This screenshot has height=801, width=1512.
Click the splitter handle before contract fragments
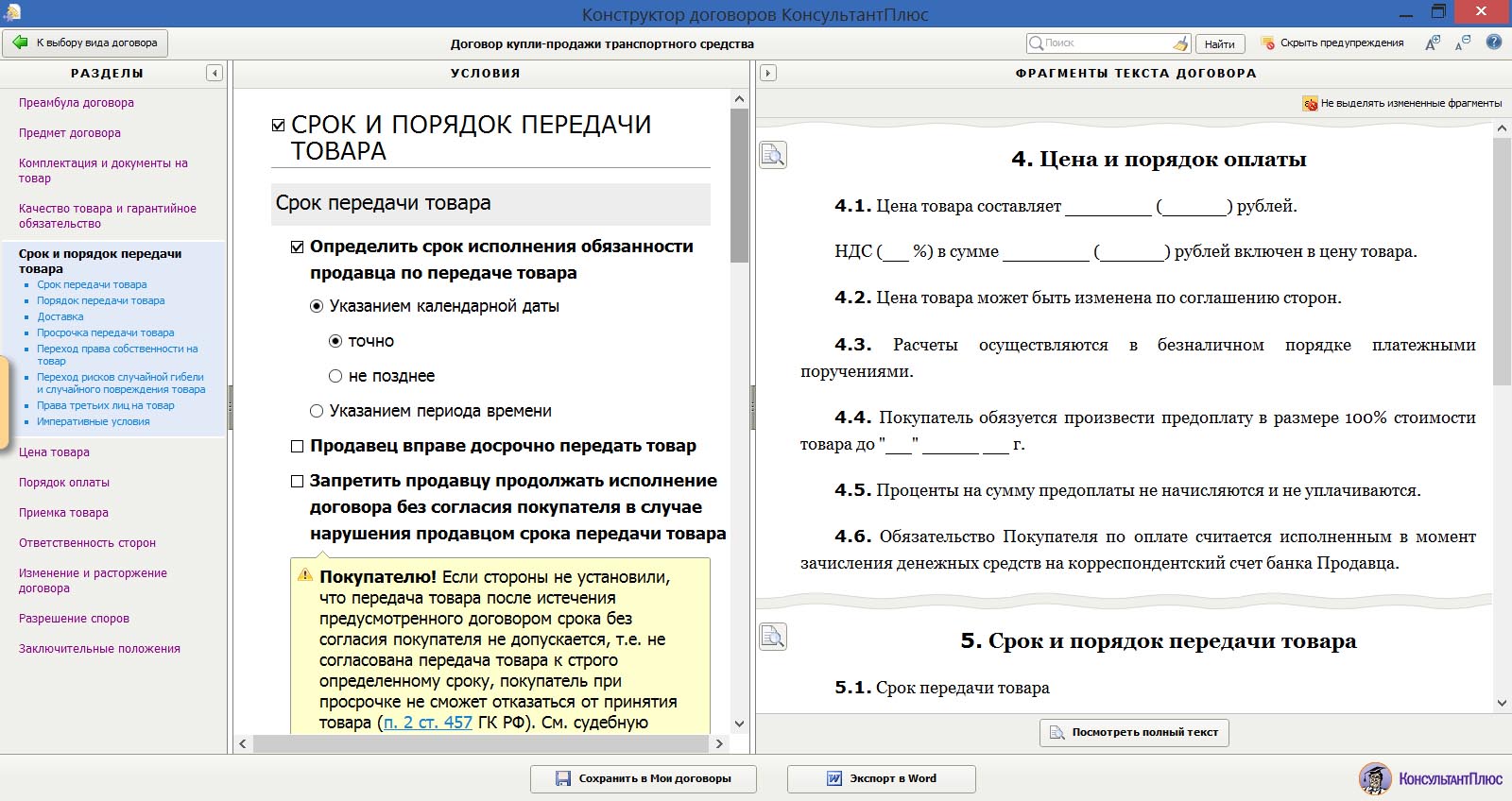[753, 408]
